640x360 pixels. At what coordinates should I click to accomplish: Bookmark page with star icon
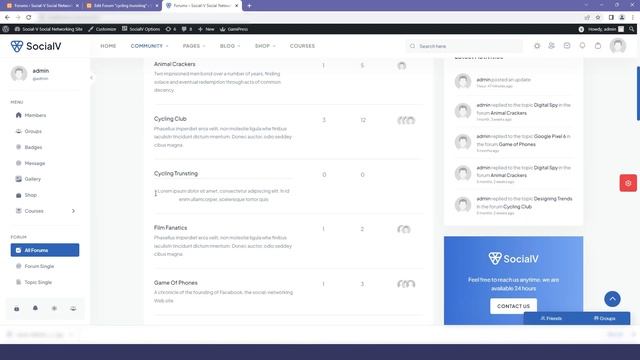(598, 17)
